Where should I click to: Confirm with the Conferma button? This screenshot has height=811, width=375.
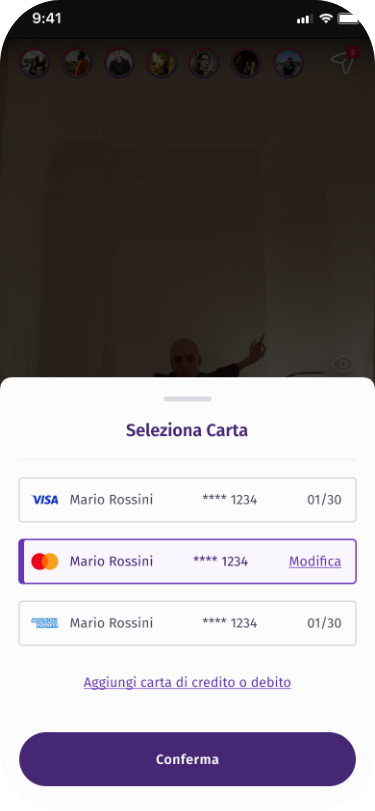coord(187,759)
